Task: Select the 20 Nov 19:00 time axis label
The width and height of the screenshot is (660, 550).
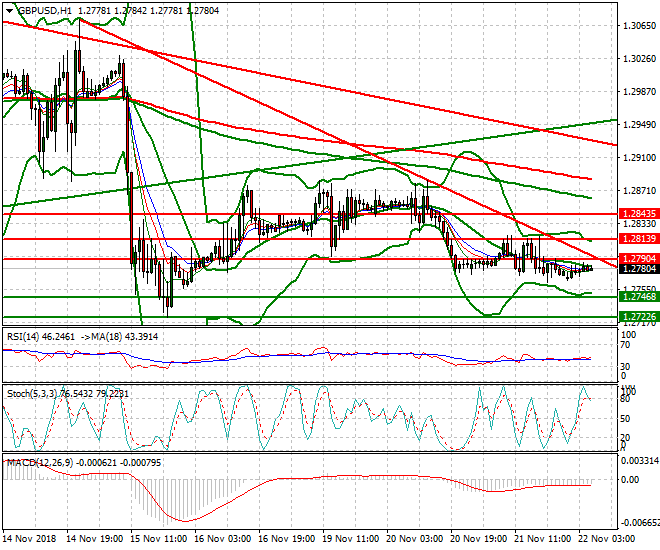Action: tap(479, 539)
